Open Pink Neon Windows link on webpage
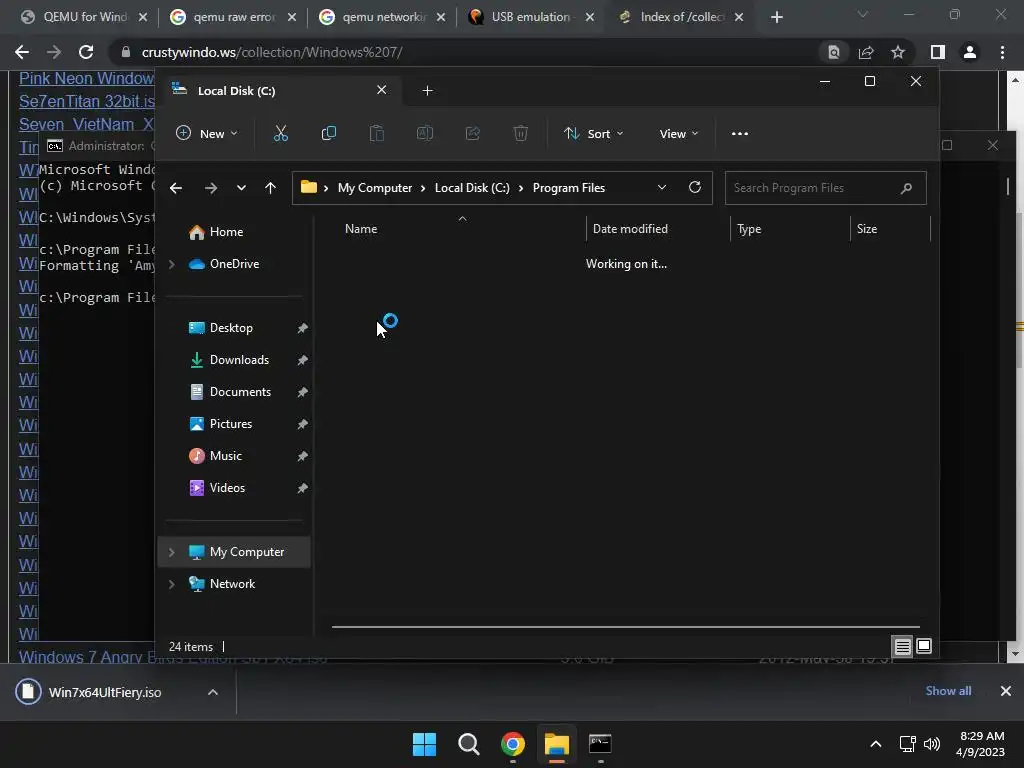 pyautogui.click(x=86, y=78)
